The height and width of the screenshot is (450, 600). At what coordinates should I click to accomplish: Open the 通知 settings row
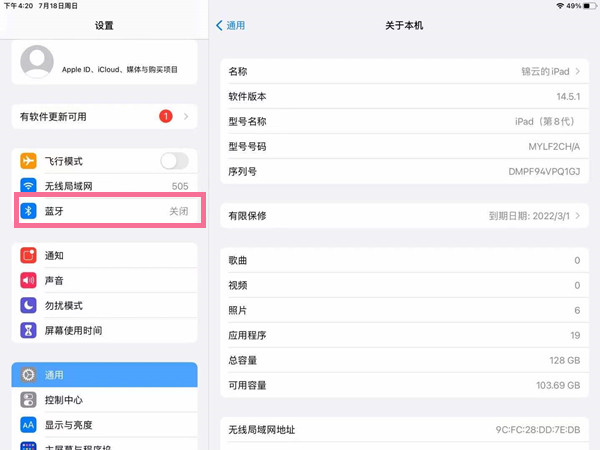coord(104,256)
